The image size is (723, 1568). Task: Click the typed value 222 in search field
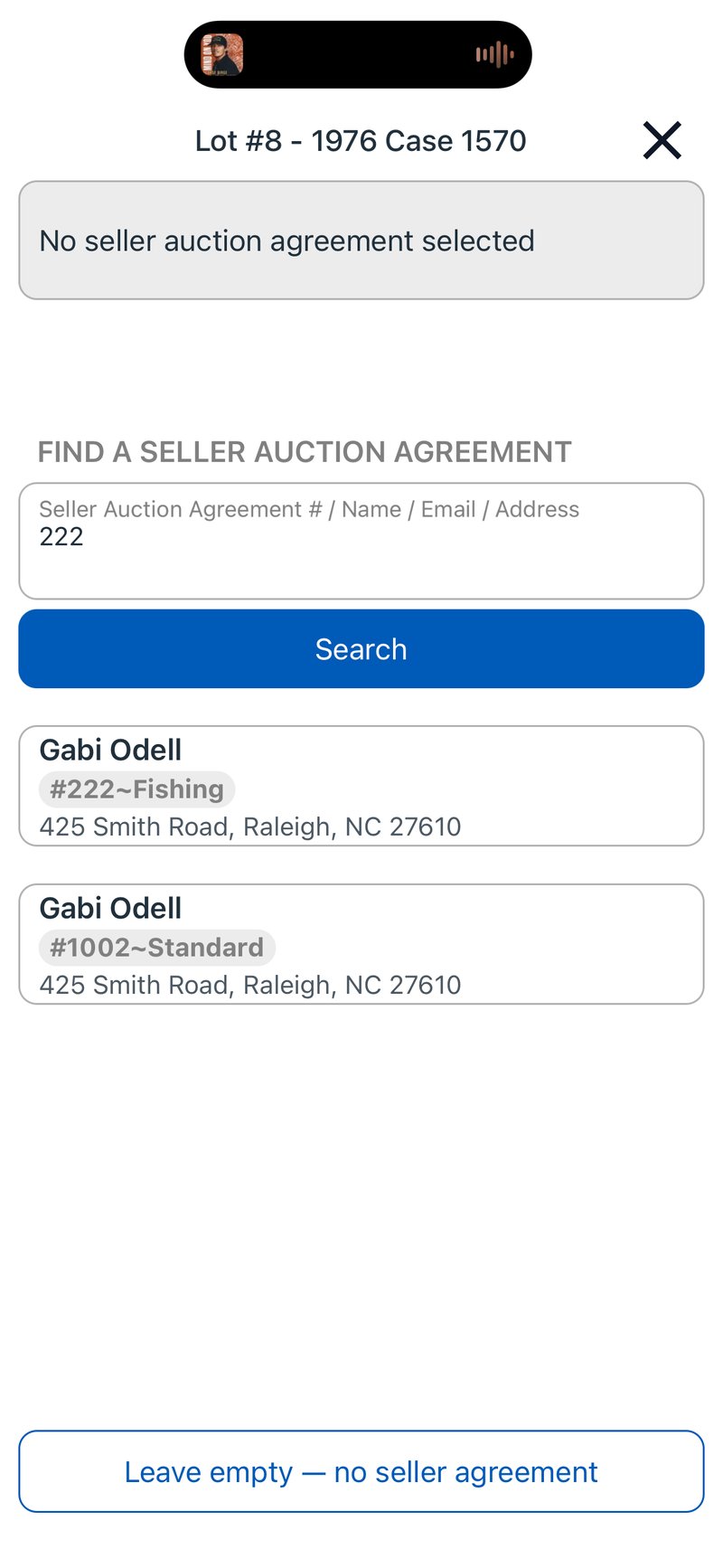(61, 536)
